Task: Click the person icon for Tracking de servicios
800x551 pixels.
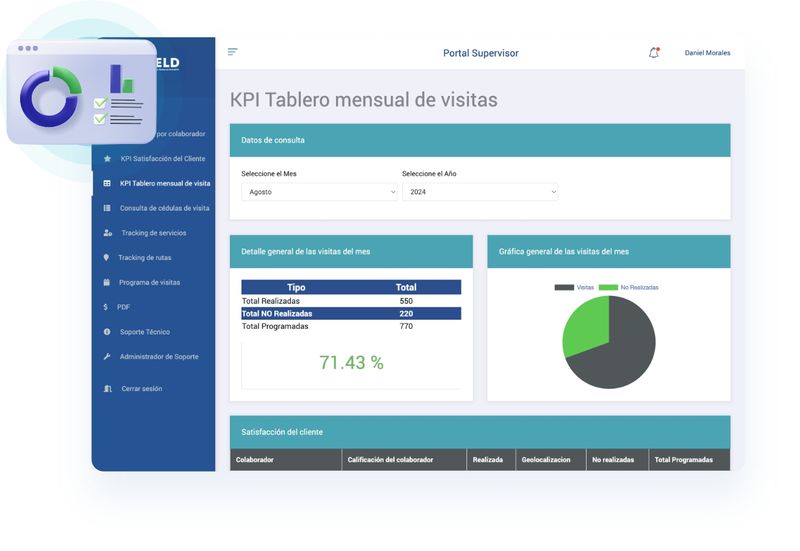Action: (108, 233)
